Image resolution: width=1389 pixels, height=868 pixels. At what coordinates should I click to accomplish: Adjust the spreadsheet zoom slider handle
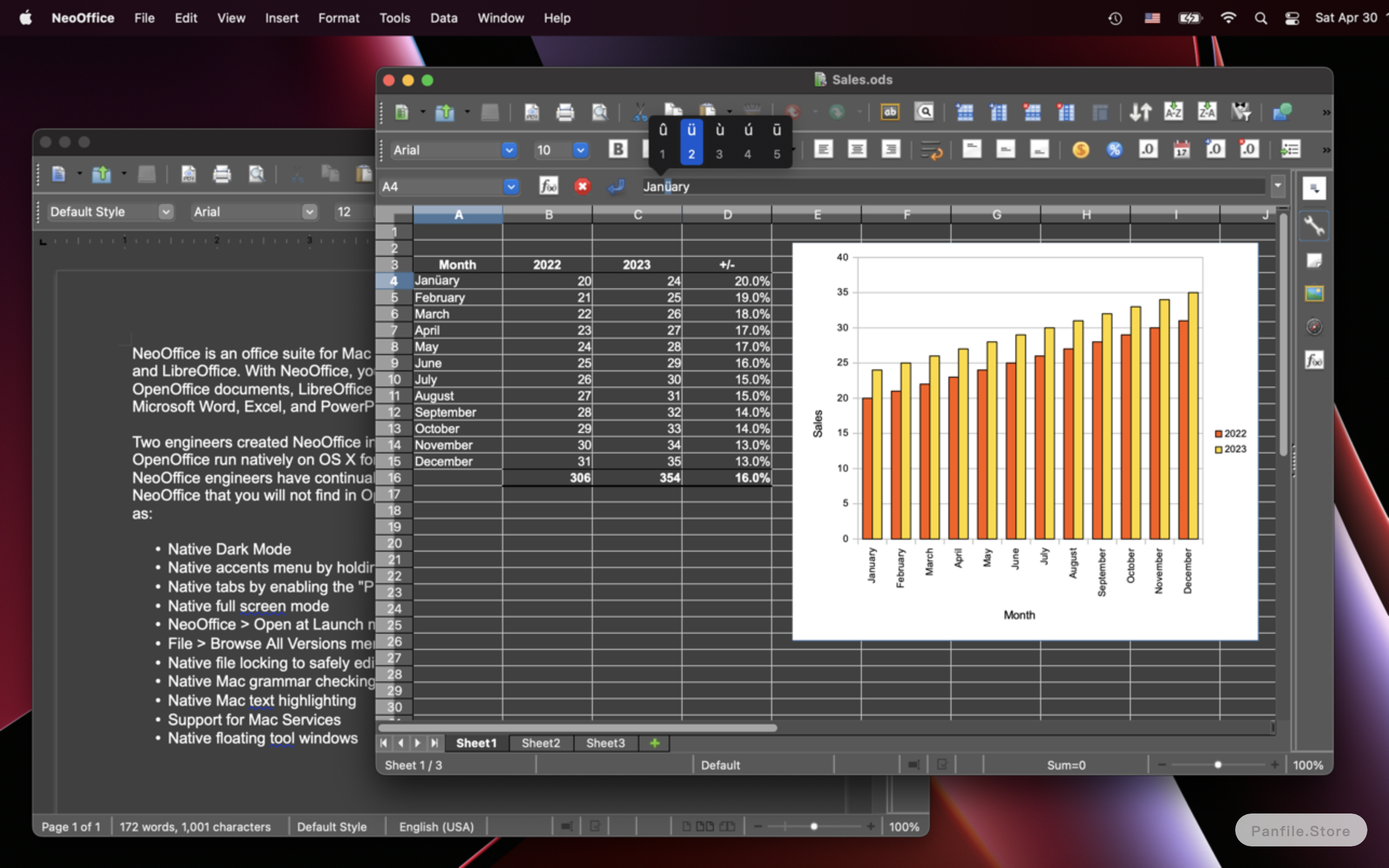1217,765
